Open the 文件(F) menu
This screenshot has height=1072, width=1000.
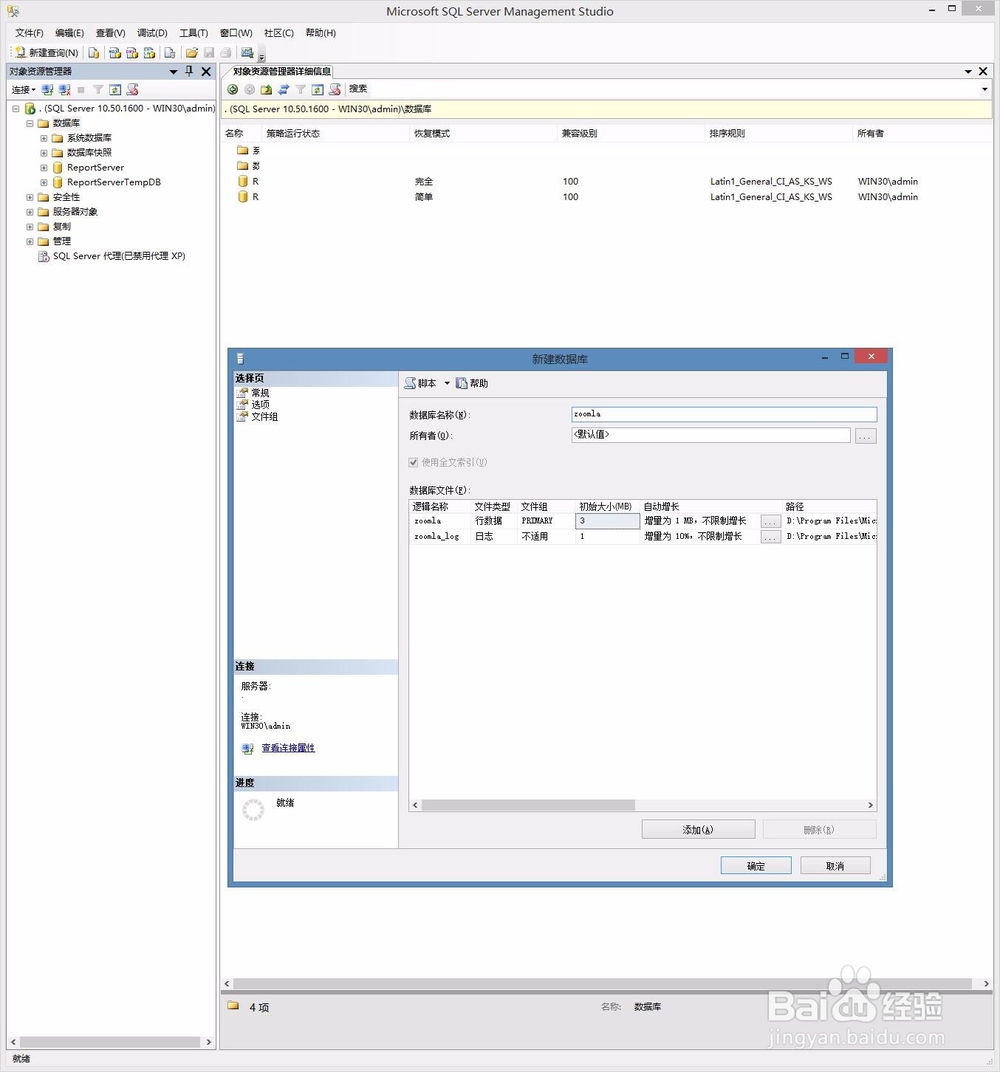pos(29,33)
